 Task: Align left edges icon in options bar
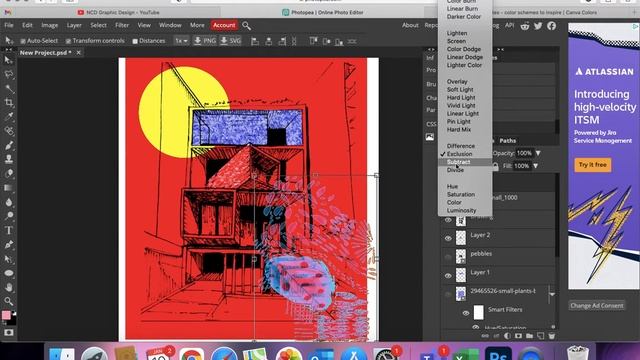click(255, 41)
